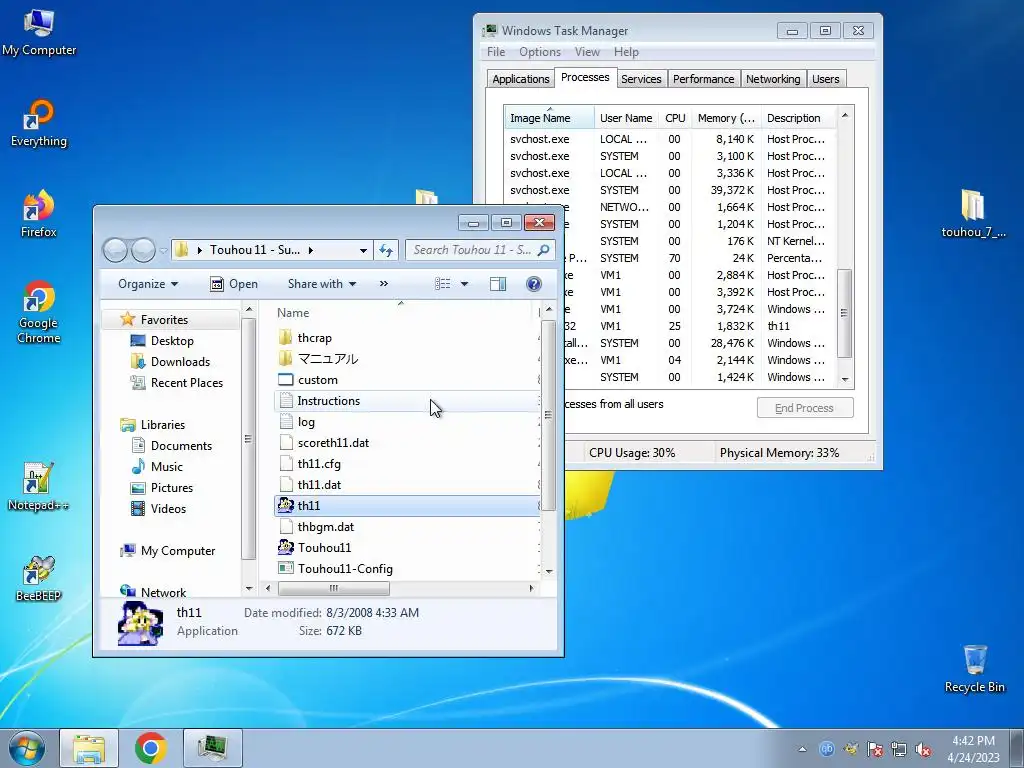Refresh the Explorer folder view

(x=386, y=250)
